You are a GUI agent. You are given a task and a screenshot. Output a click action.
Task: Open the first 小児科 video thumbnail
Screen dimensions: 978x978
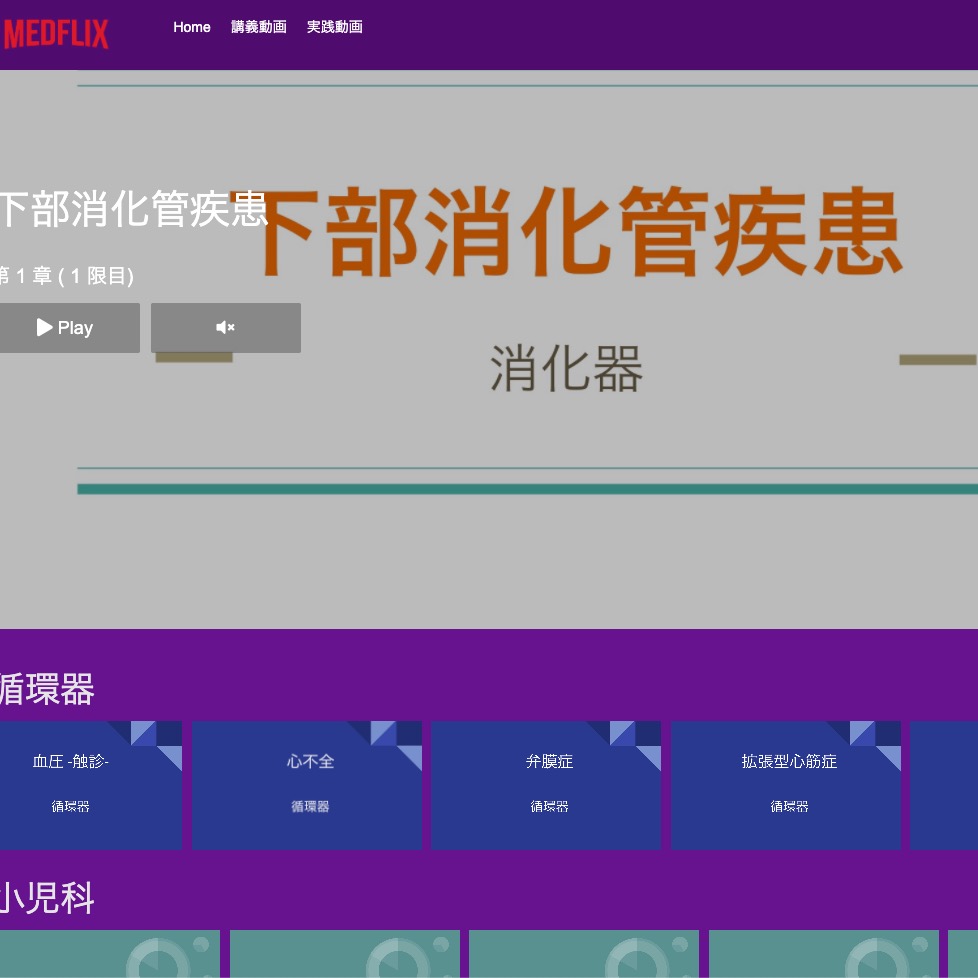[x=108, y=954]
